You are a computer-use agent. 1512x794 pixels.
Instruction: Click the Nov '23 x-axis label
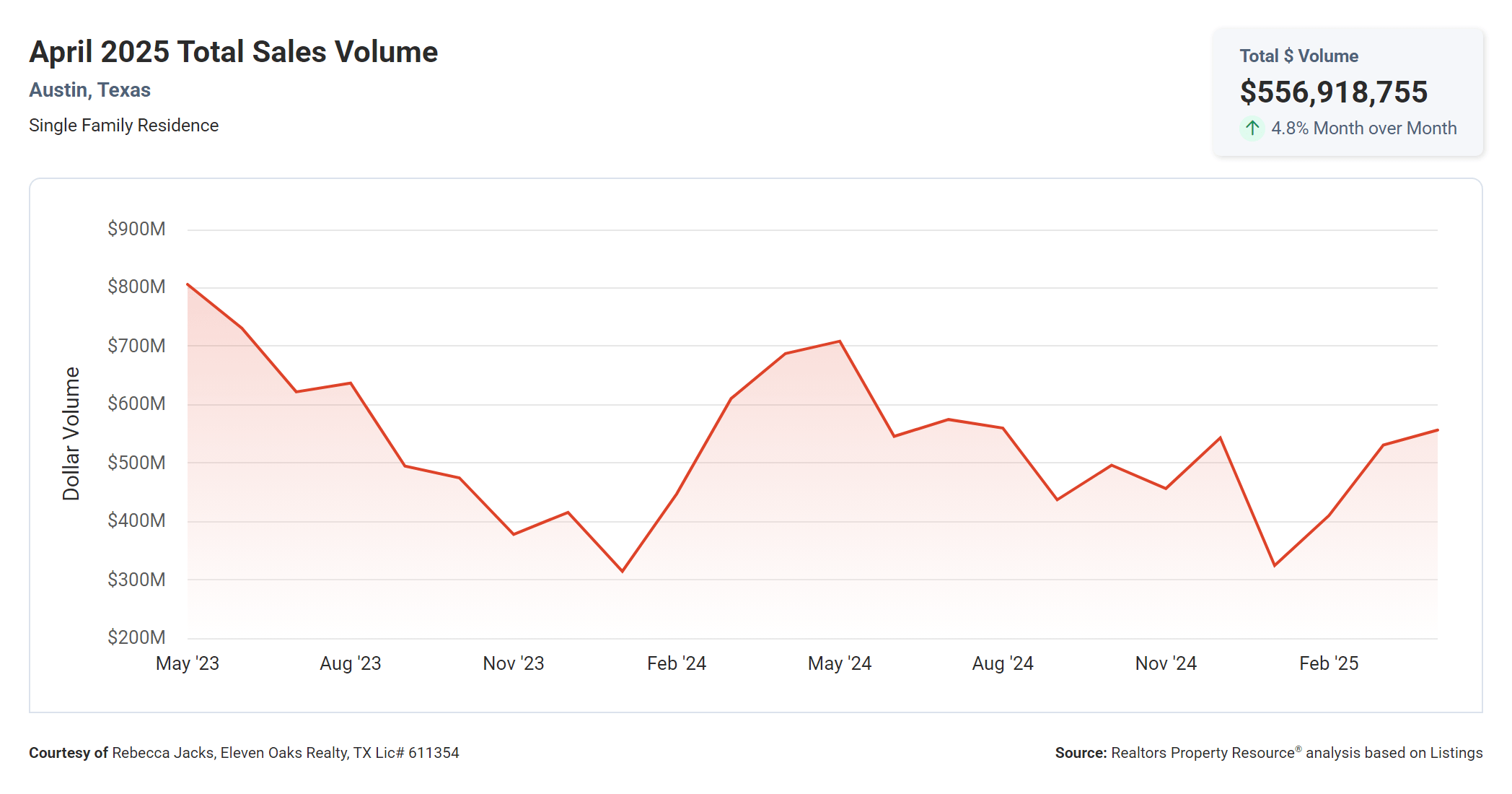pyautogui.click(x=514, y=663)
